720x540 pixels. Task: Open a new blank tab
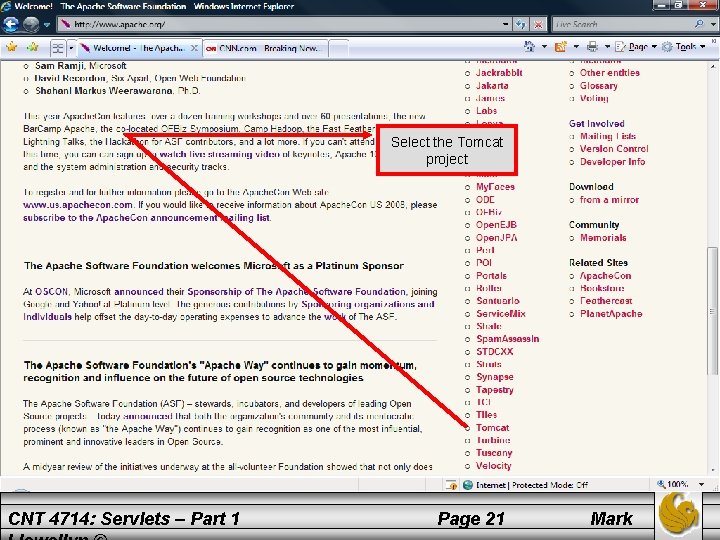pyautogui.click(x=338, y=48)
